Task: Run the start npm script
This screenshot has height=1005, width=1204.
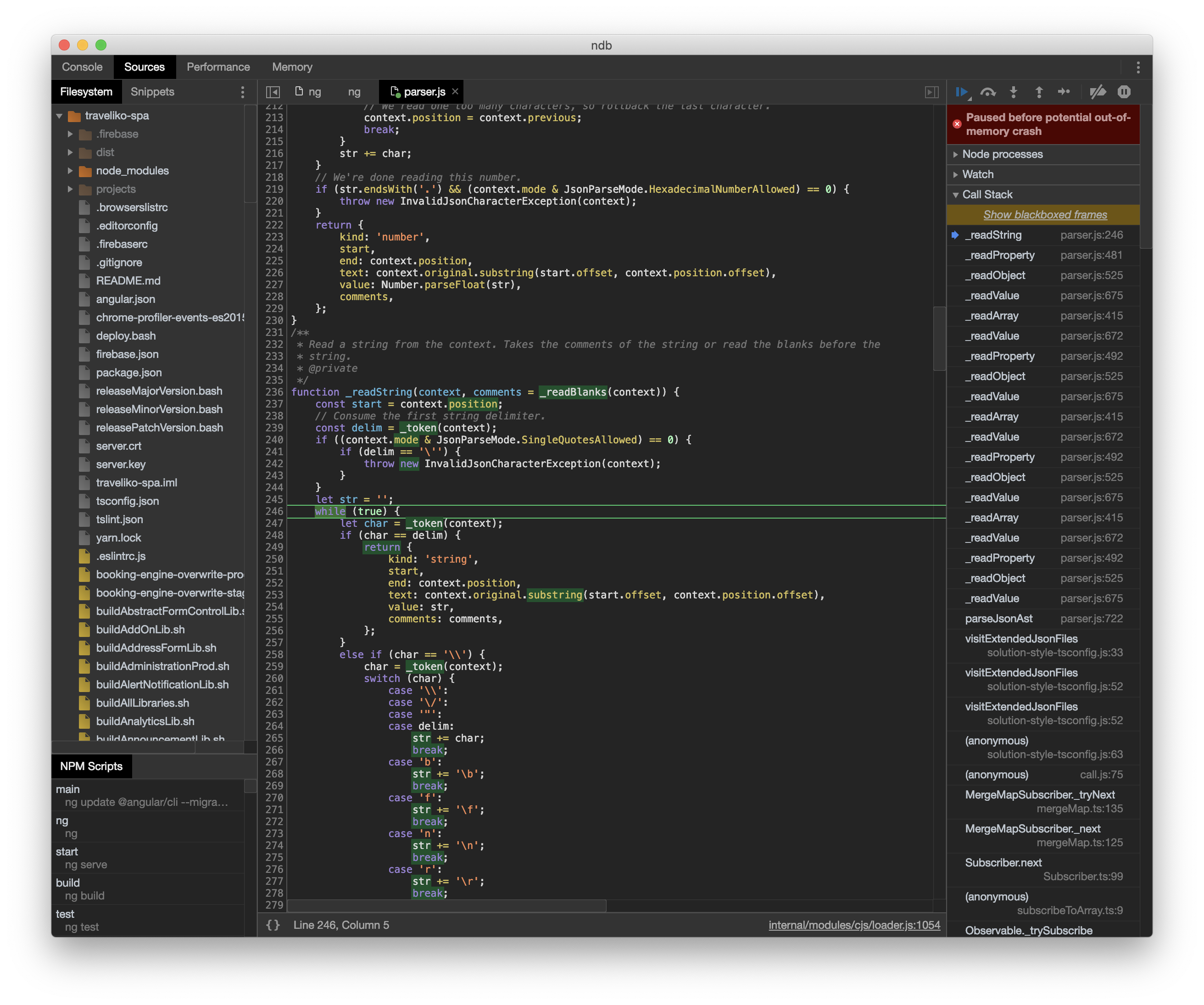Action: click(x=148, y=858)
